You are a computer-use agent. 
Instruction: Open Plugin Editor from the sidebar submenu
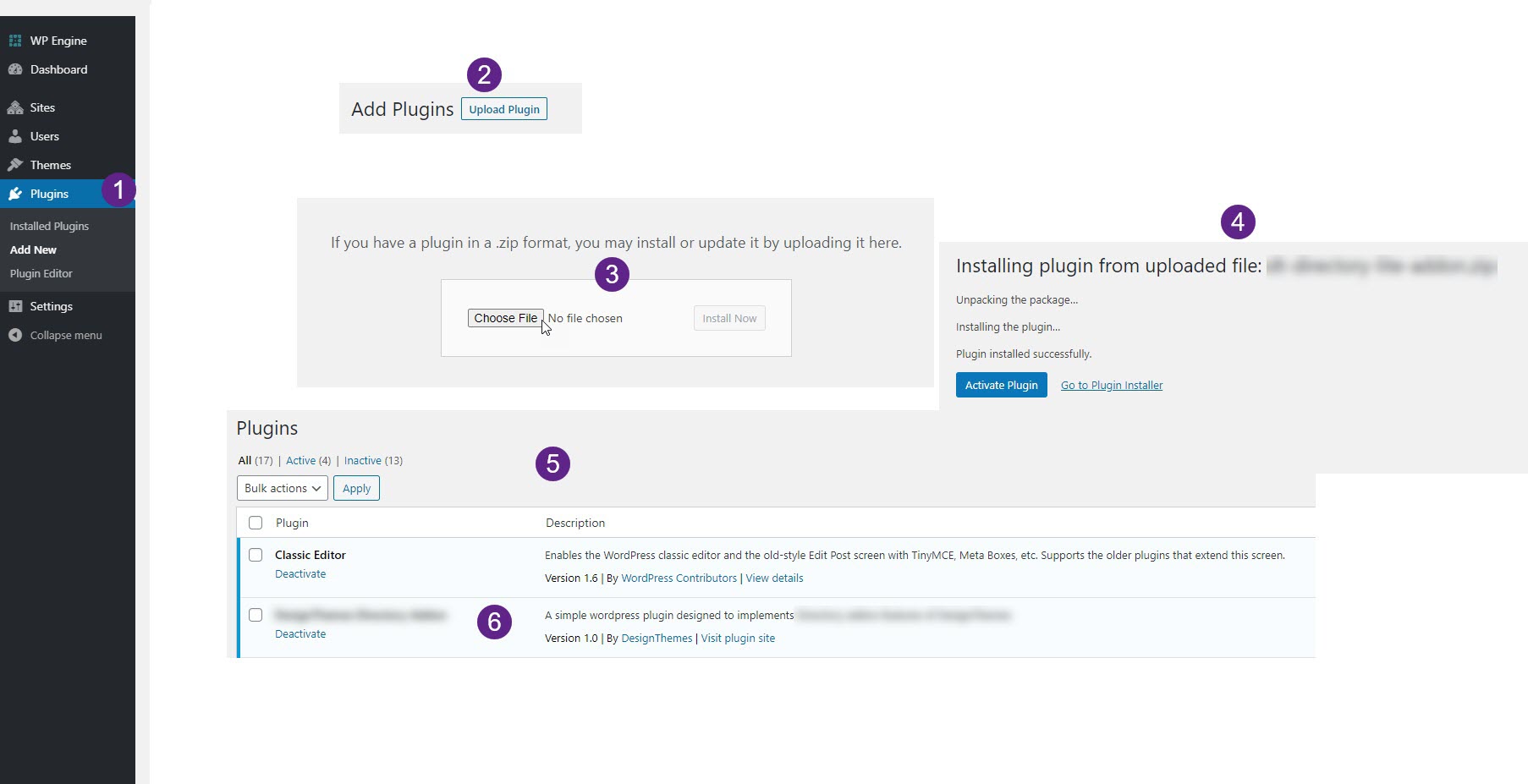coord(41,273)
